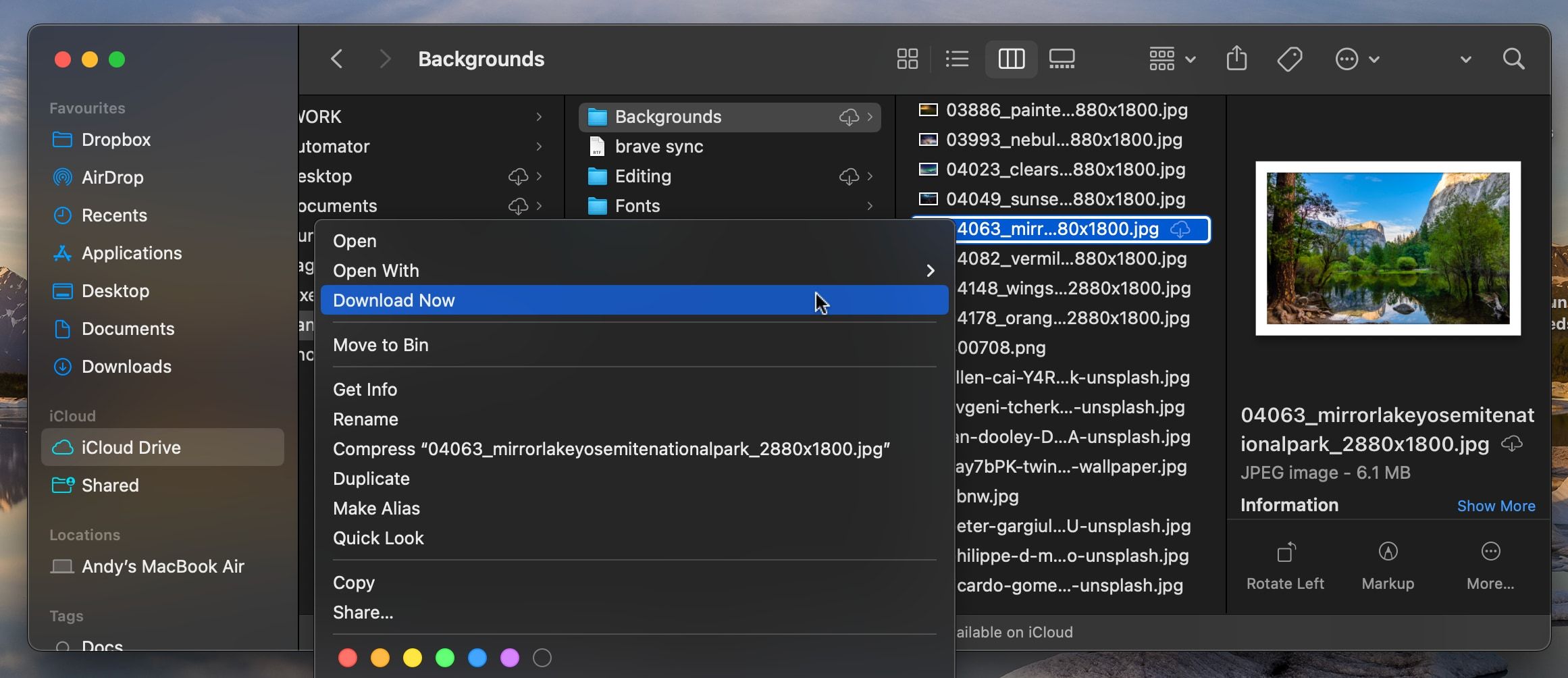The image size is (1568, 678).
Task: Activate column view toggle
Action: 1011,59
